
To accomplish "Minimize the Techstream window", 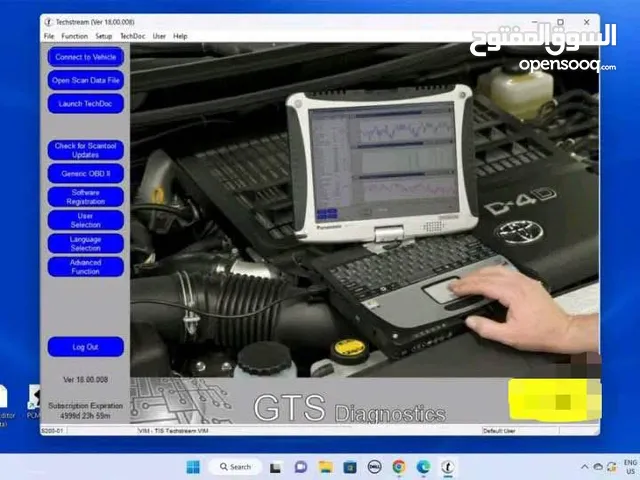I will coord(535,22).
